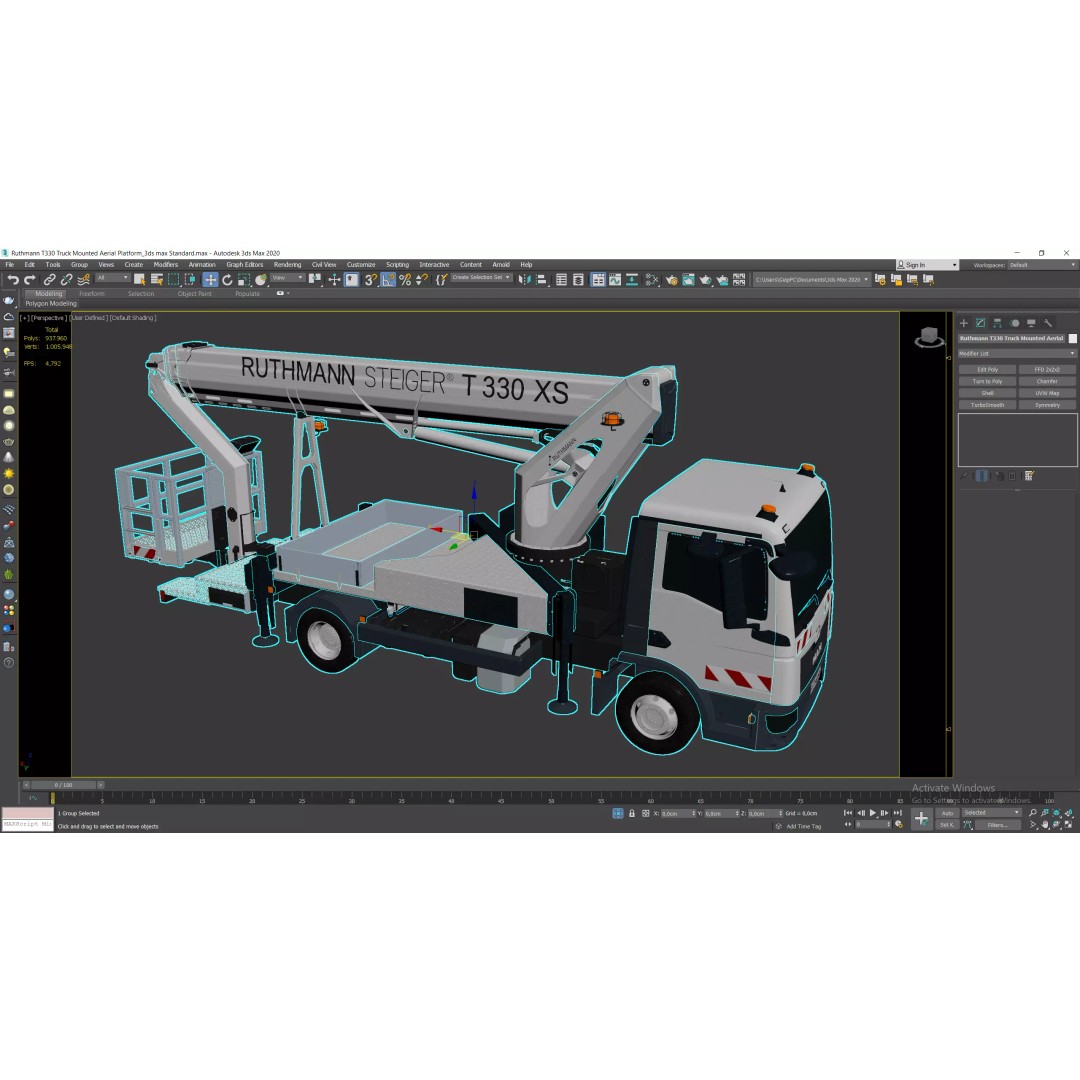Click the Align tool icon
Image resolution: width=1080 pixels, height=1080 pixels.
point(541,280)
